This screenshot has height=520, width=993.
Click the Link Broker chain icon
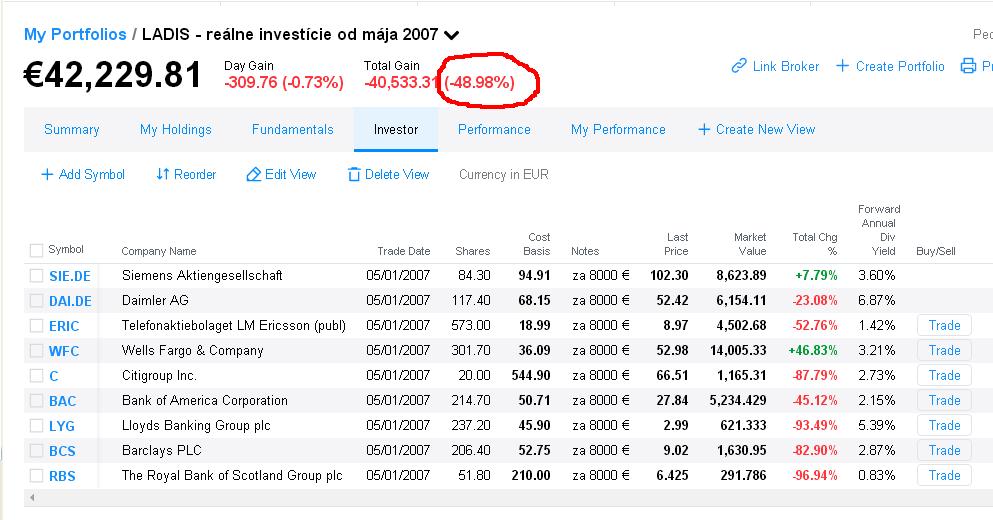point(738,66)
